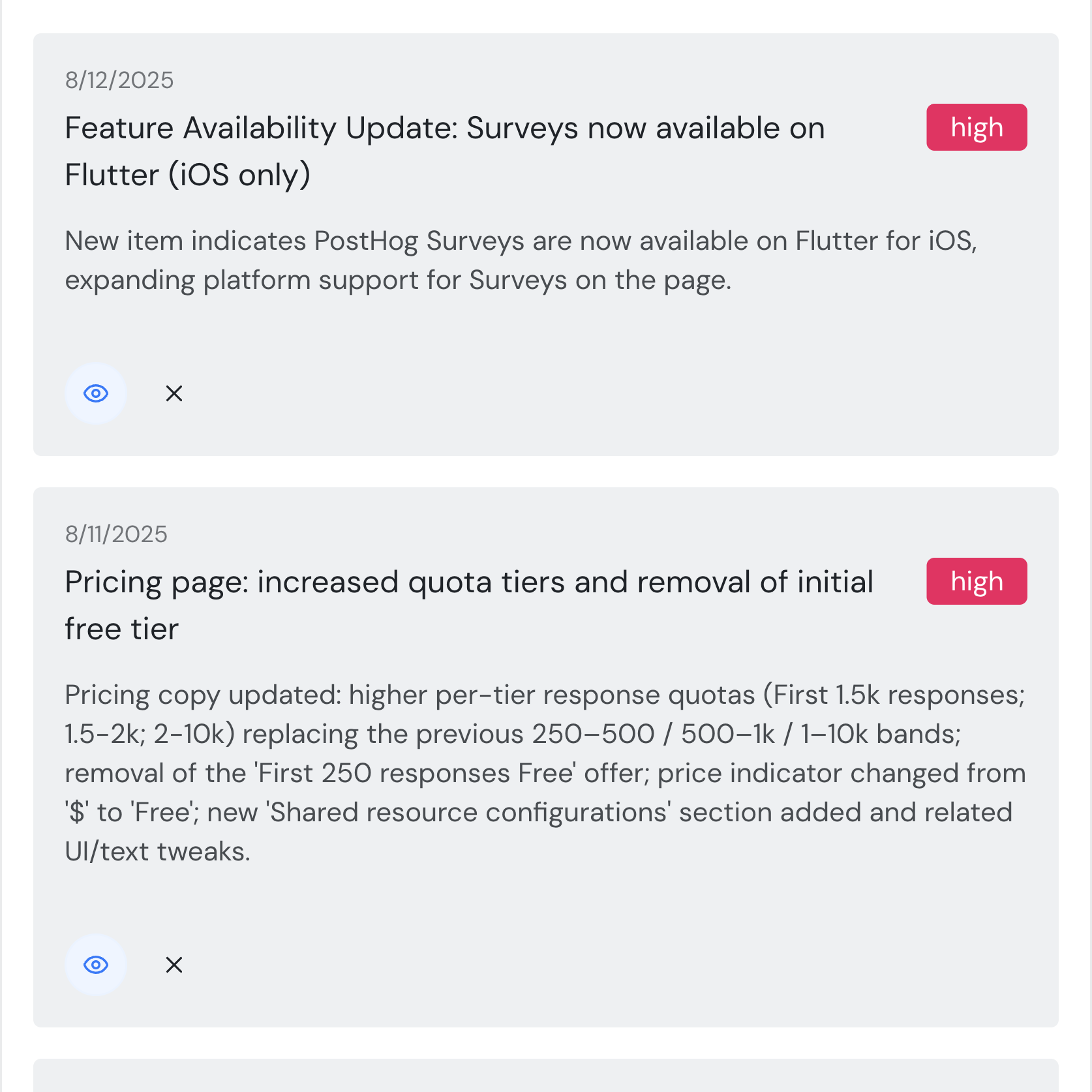
Task: Dismiss the Surveys Flutter iOS notification
Action: click(174, 393)
